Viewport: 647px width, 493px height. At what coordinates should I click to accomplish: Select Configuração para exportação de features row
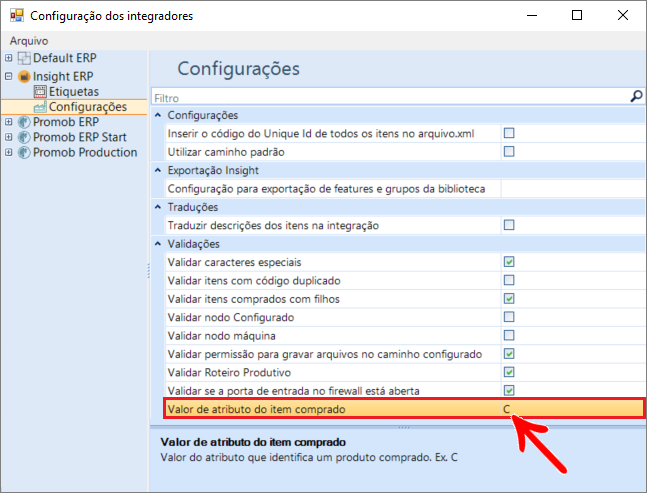[x=405, y=189]
